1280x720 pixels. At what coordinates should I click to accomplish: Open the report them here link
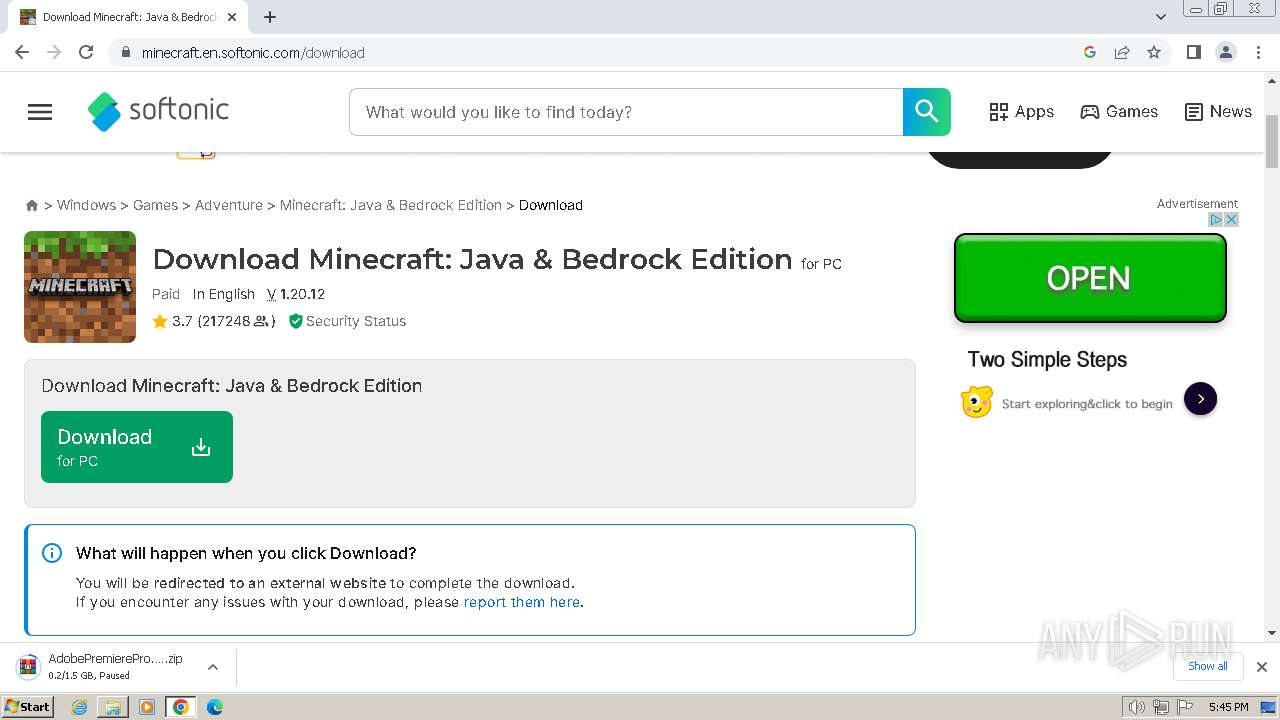pos(522,602)
